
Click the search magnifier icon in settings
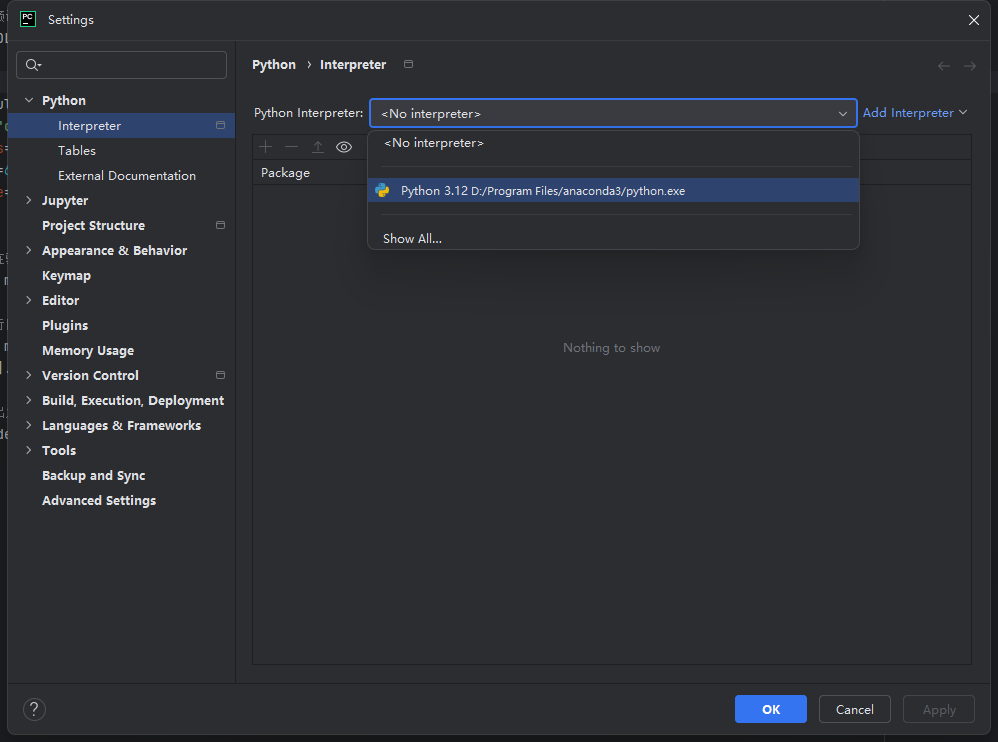click(32, 65)
